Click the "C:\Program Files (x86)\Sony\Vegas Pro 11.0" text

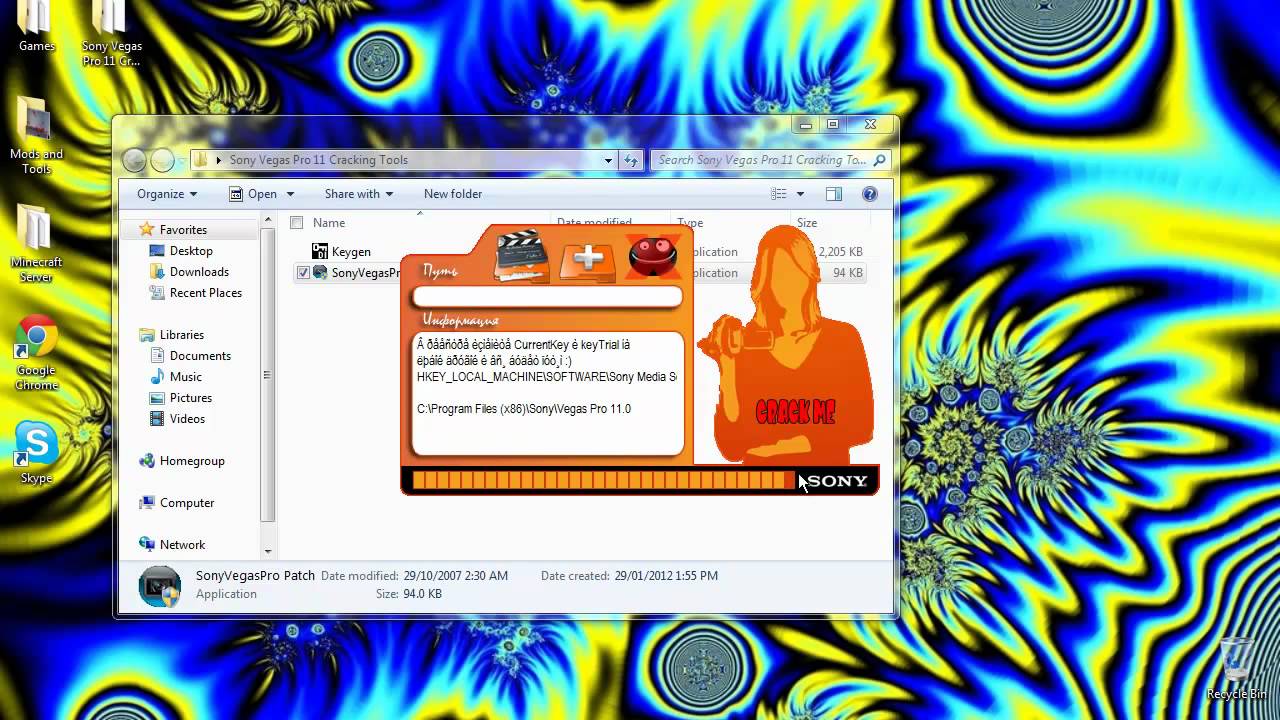[x=524, y=409]
